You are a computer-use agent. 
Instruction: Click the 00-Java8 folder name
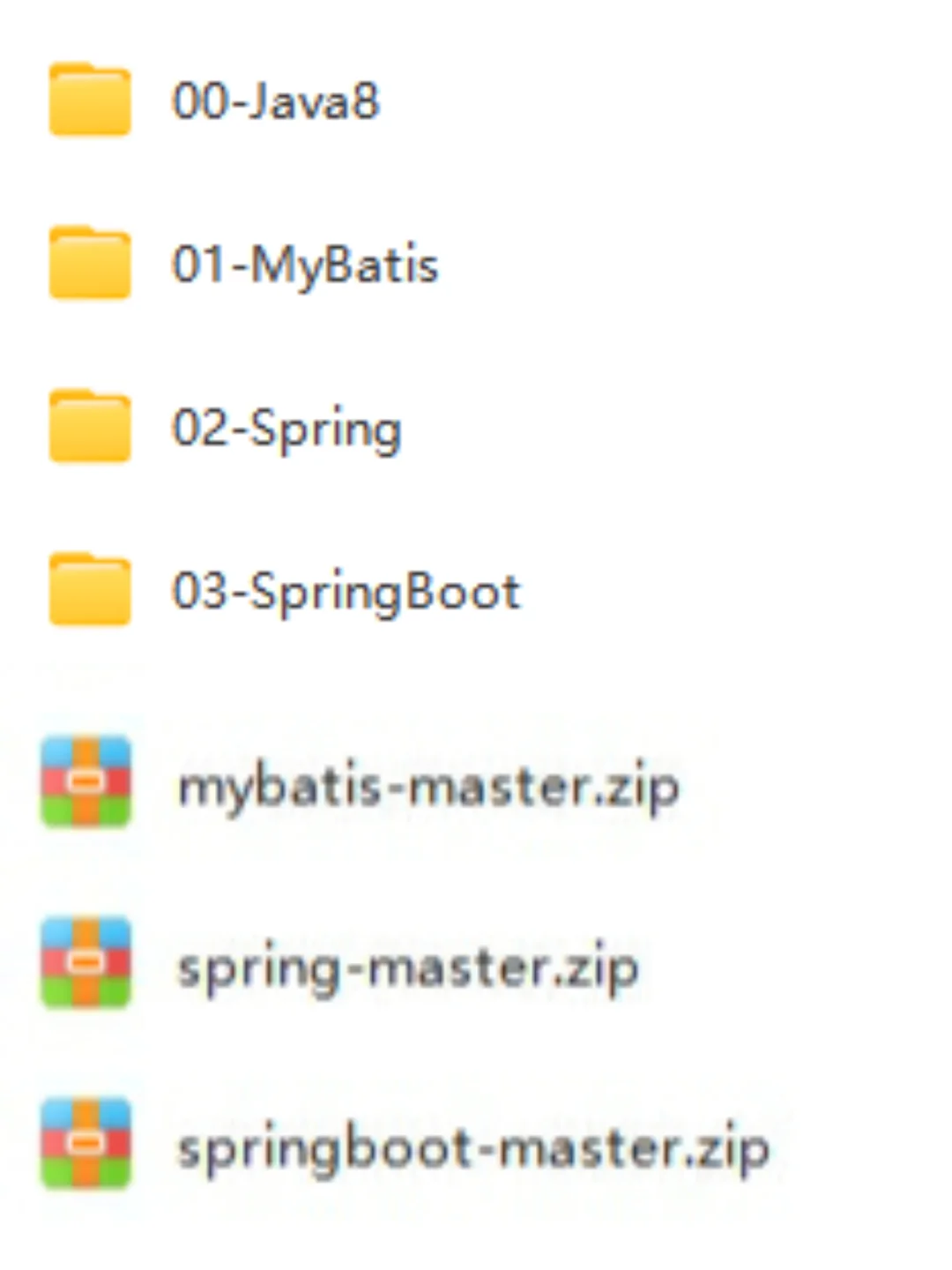tap(276, 101)
